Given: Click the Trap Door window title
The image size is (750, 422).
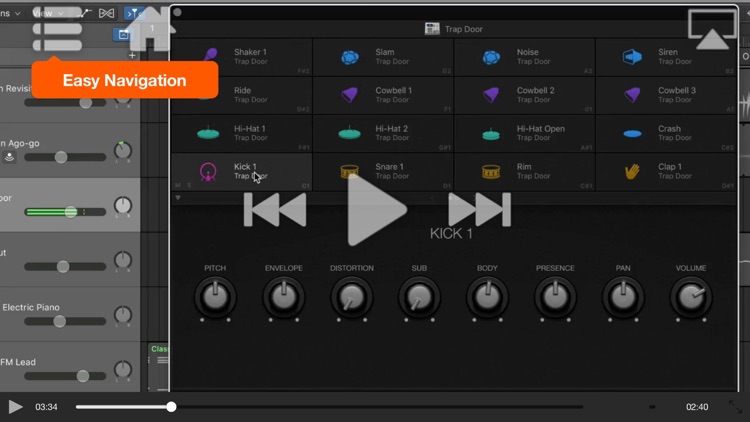Looking at the screenshot, I should point(463,29).
